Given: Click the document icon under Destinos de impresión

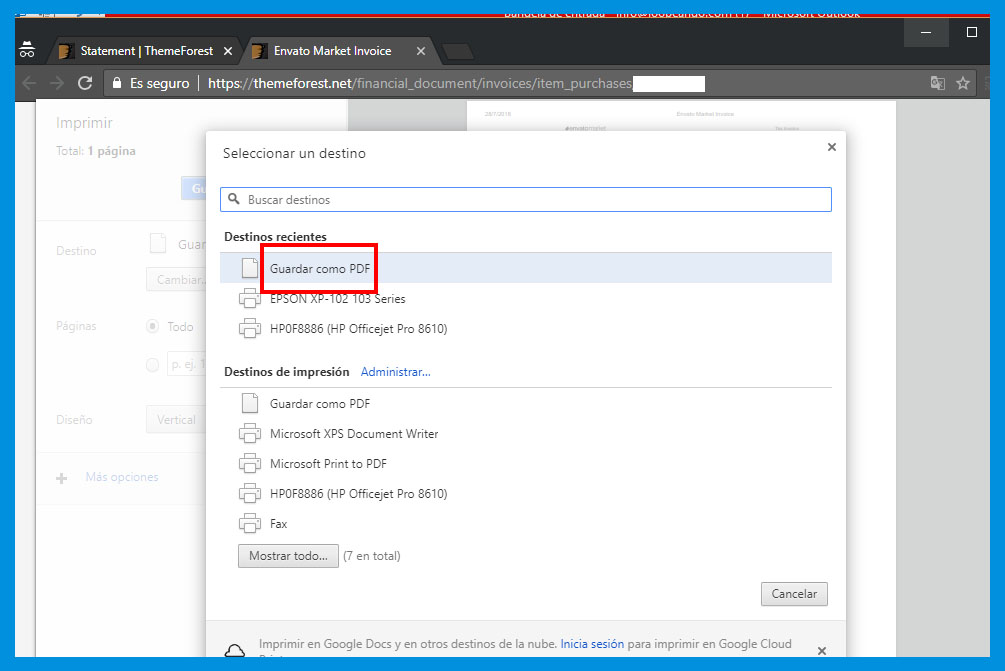Looking at the screenshot, I should 250,403.
